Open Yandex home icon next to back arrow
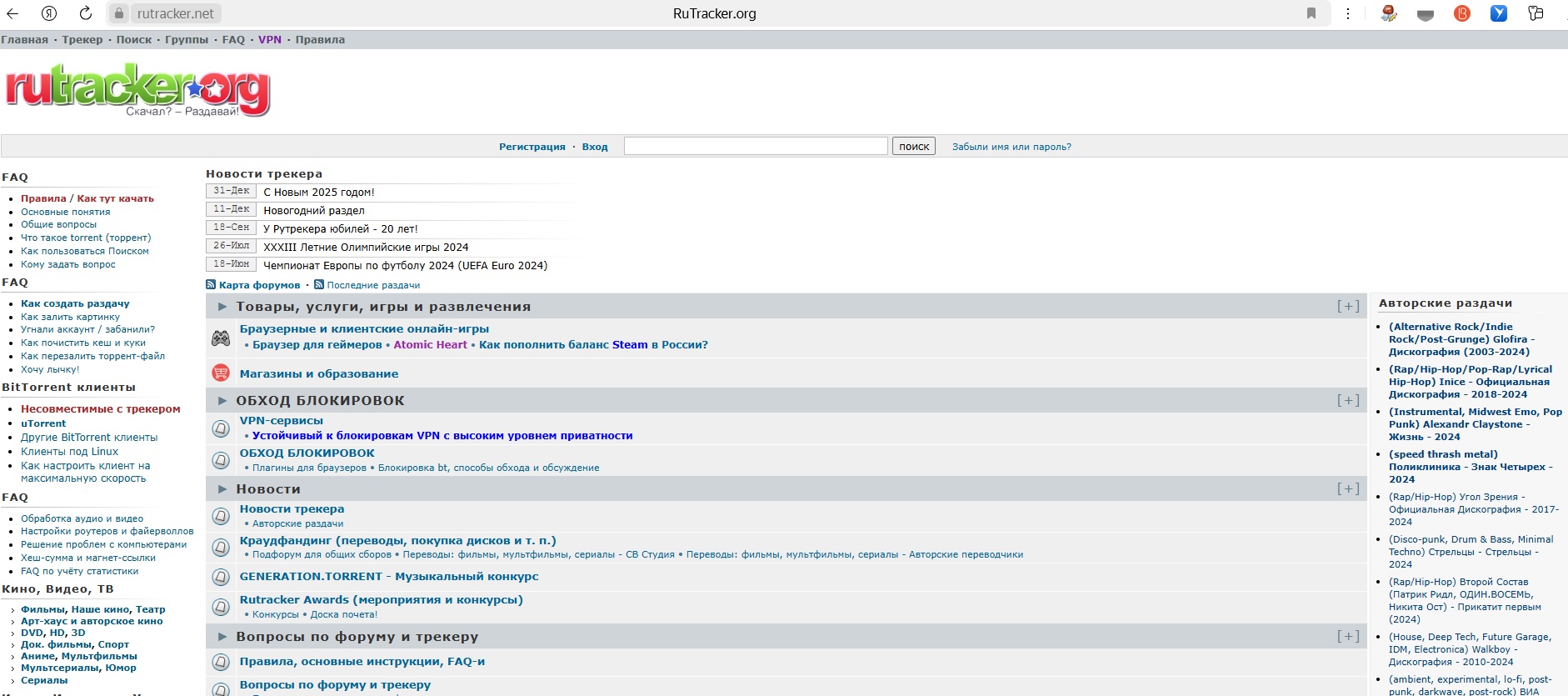1568x696 pixels. pyautogui.click(x=49, y=13)
